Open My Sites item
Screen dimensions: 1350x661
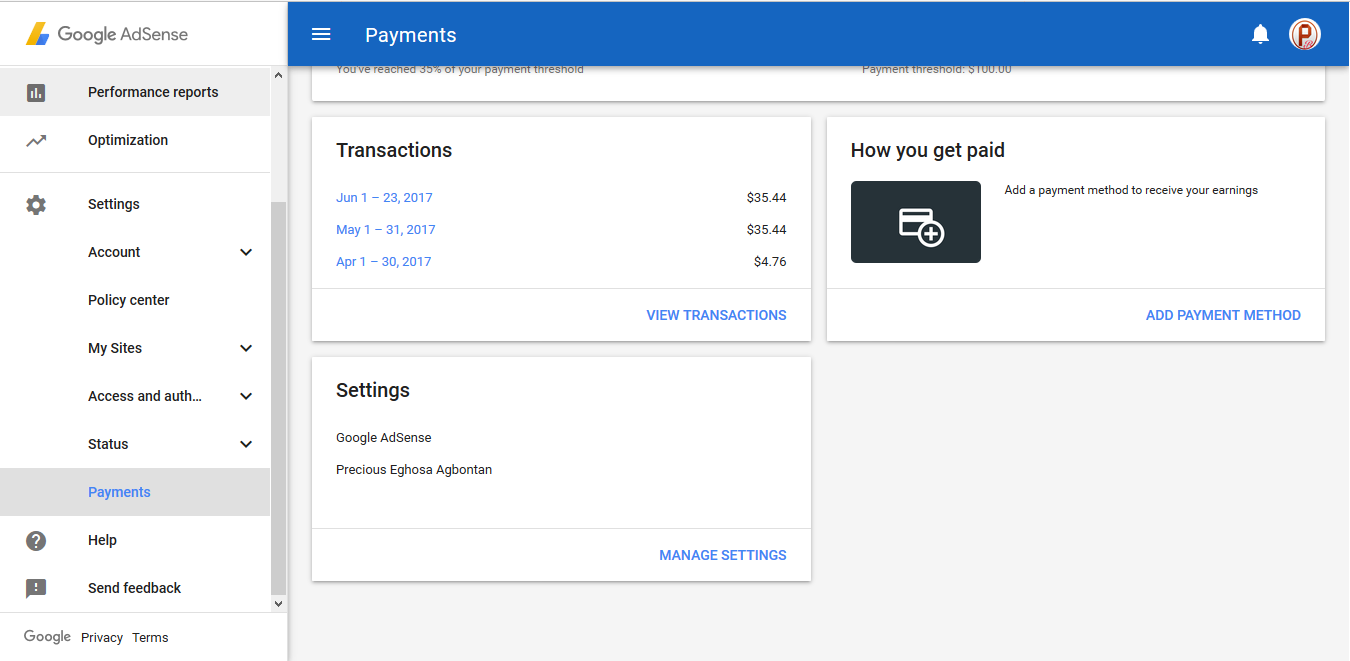(135, 348)
